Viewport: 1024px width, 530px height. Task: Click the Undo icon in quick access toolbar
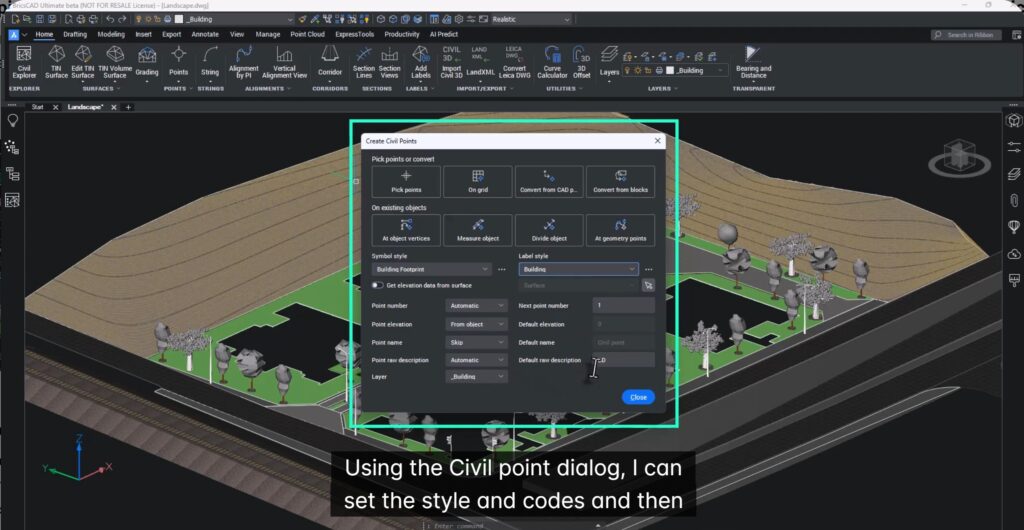tap(110, 20)
